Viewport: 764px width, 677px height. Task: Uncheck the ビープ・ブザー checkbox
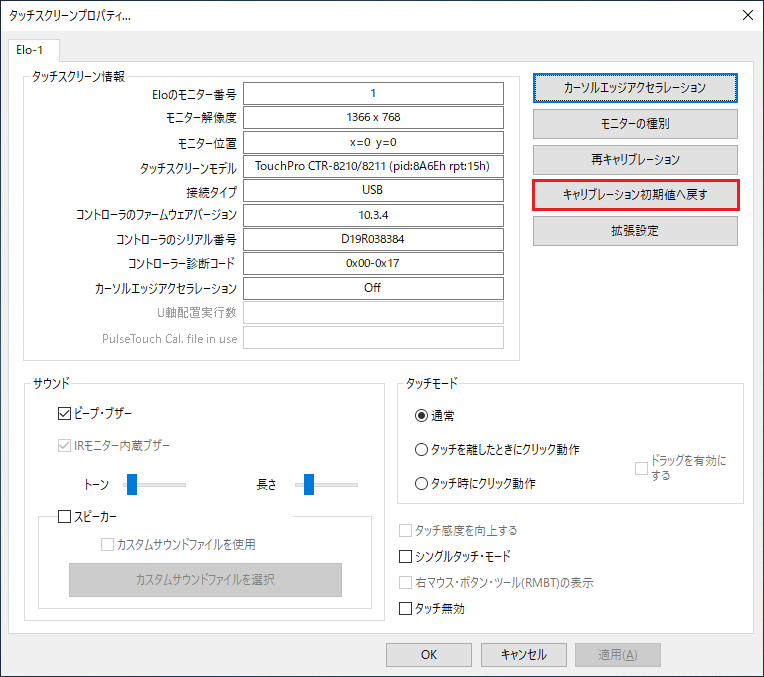[x=65, y=413]
